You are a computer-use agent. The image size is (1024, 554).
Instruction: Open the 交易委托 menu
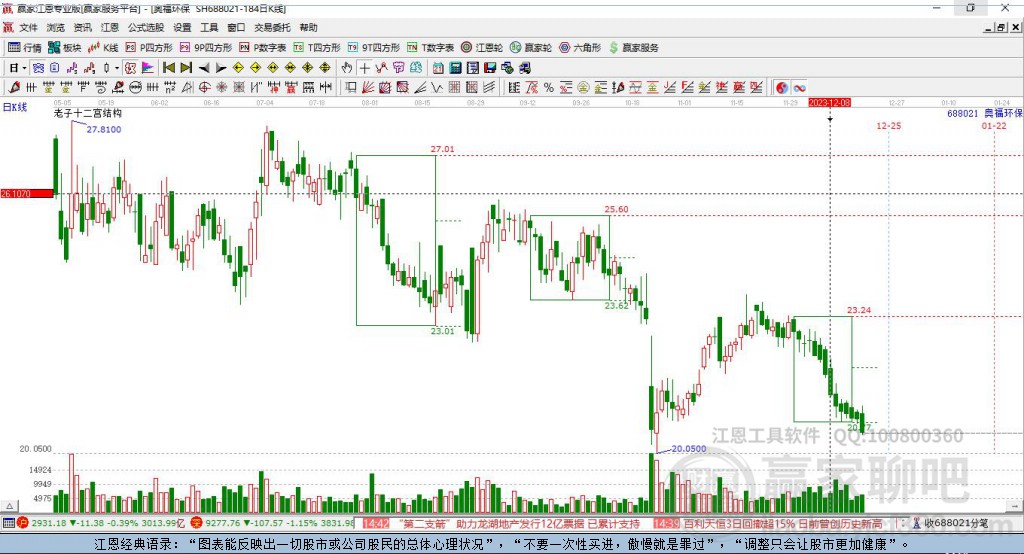click(272, 27)
